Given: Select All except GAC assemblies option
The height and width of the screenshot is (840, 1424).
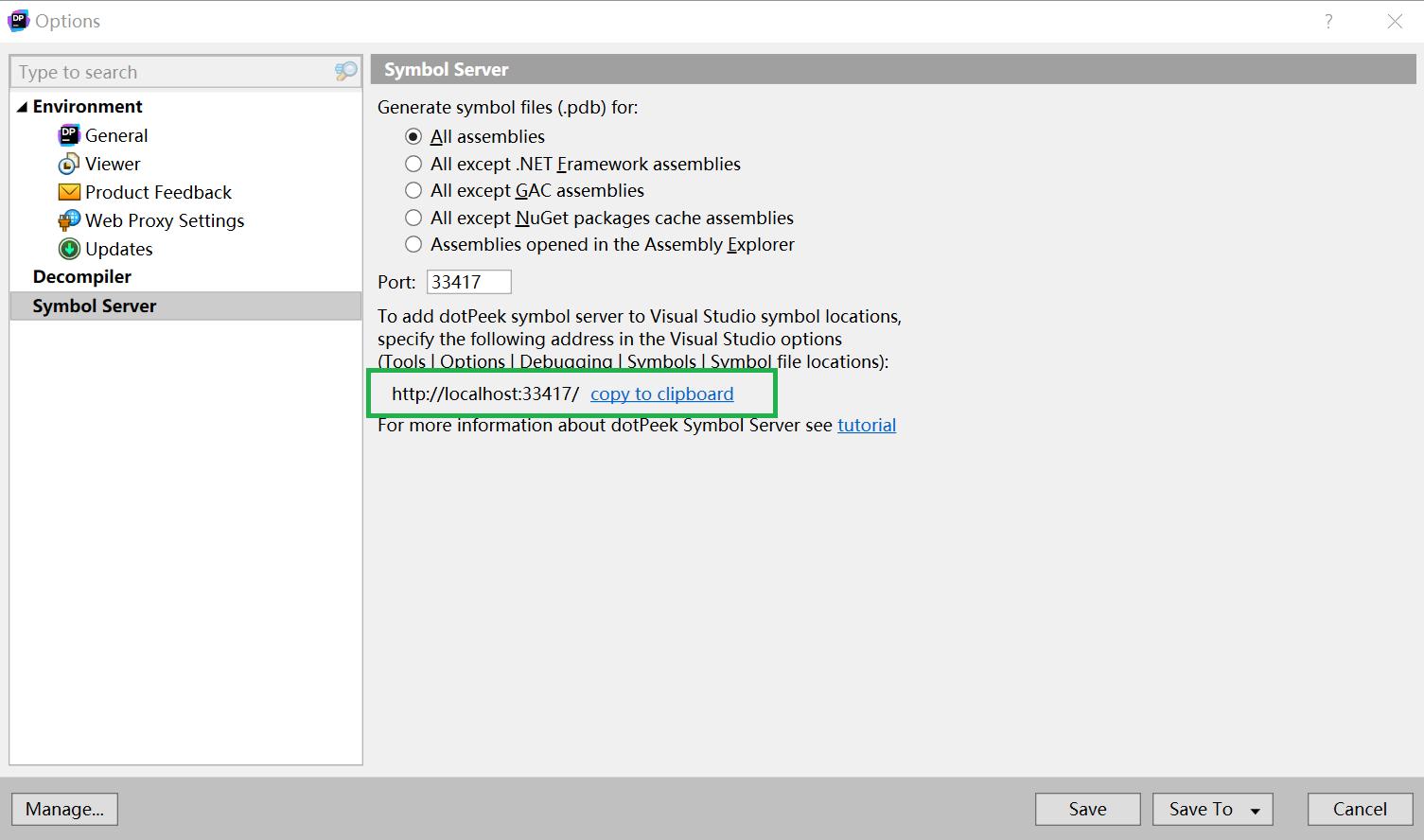Looking at the screenshot, I should click(413, 190).
